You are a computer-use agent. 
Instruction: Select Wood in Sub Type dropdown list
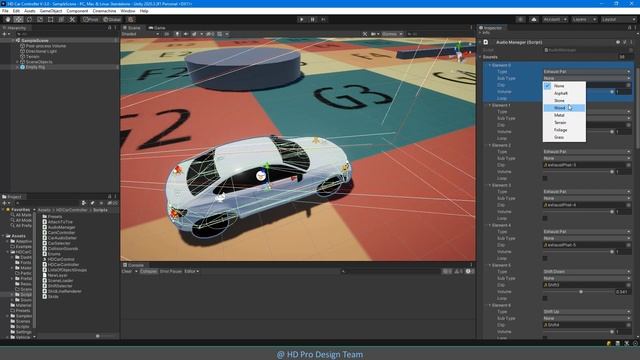(564, 108)
